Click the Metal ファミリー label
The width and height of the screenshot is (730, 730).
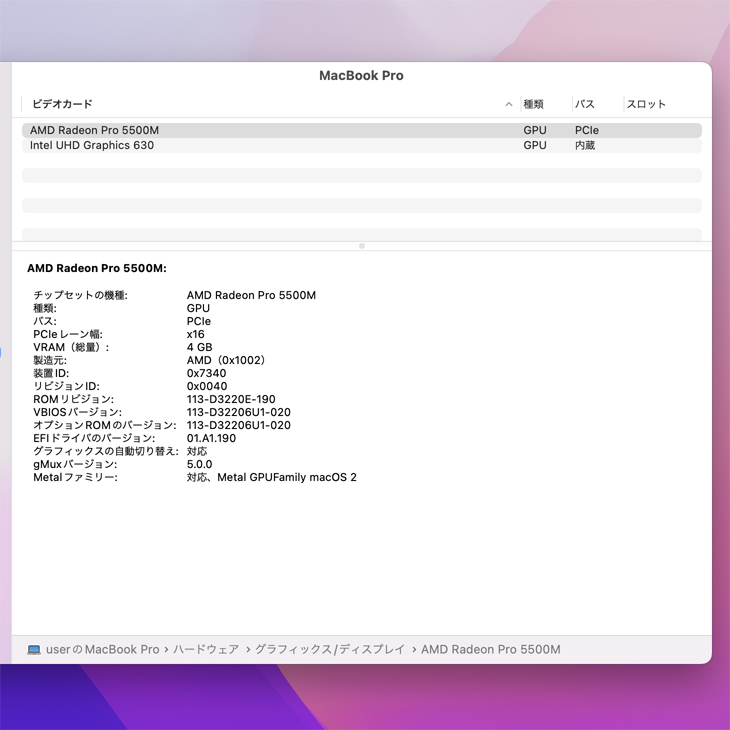pyautogui.click(x=75, y=478)
